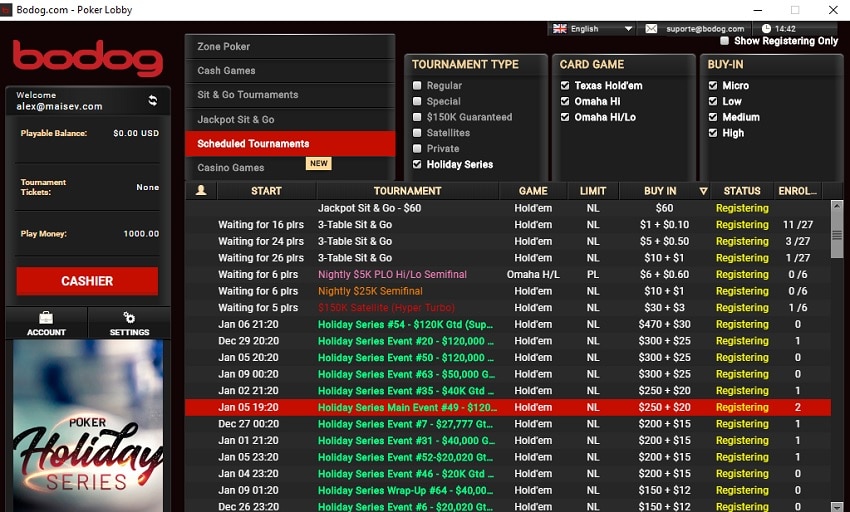Uncheck the Holiday Series checkbox

(417, 164)
